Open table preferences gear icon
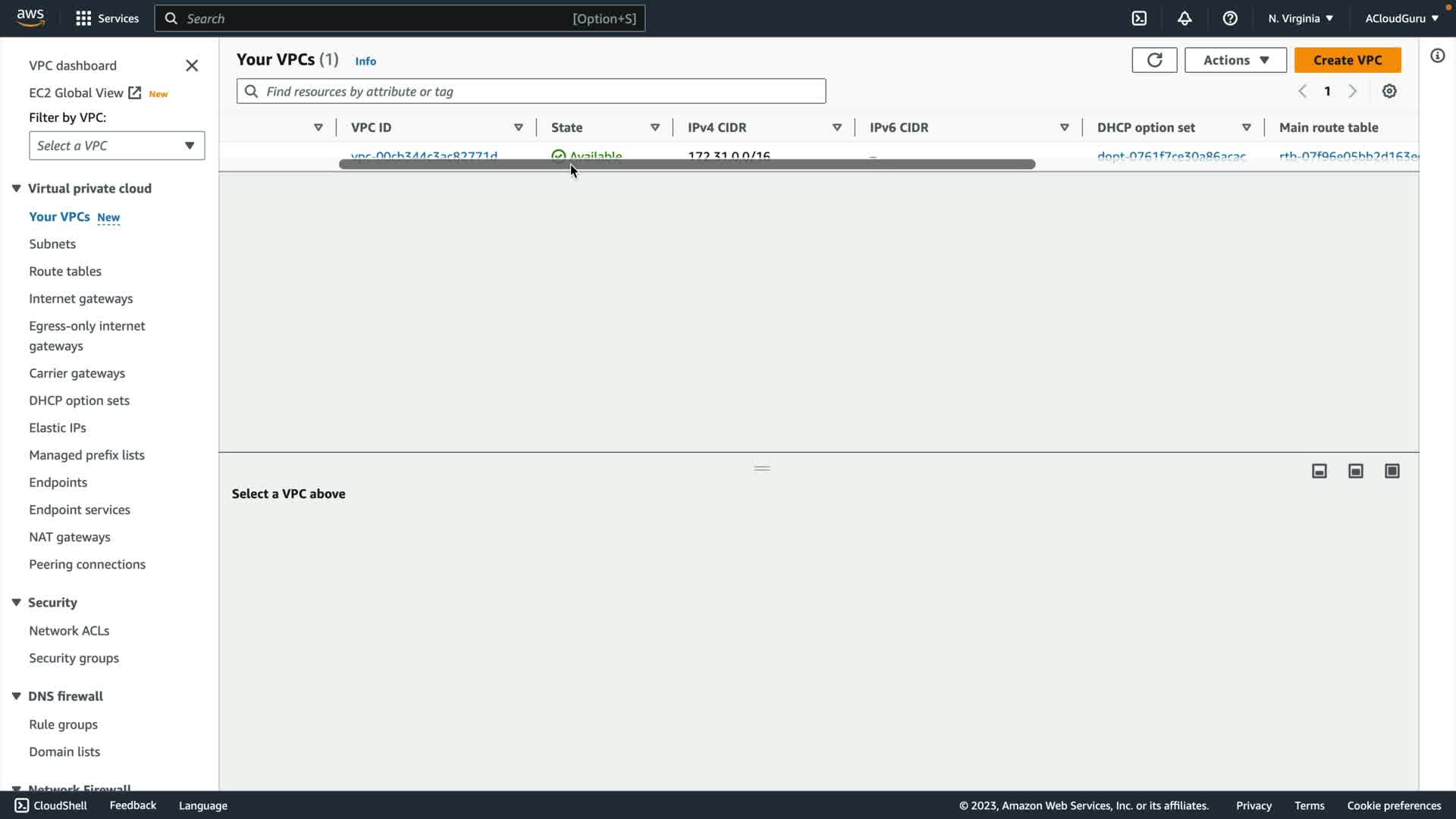The height and width of the screenshot is (819, 1456). coord(1389,91)
